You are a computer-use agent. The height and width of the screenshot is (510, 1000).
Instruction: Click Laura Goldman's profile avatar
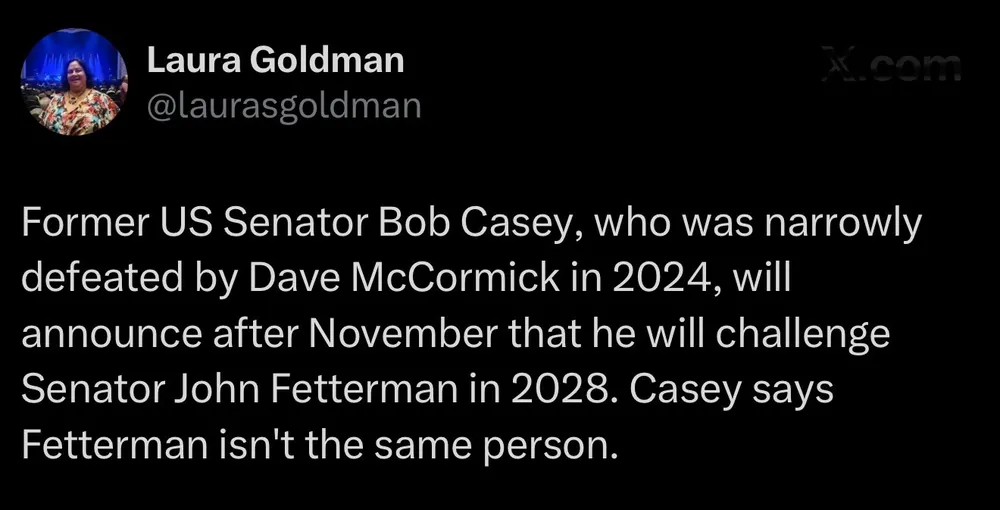pyautogui.click(x=77, y=82)
